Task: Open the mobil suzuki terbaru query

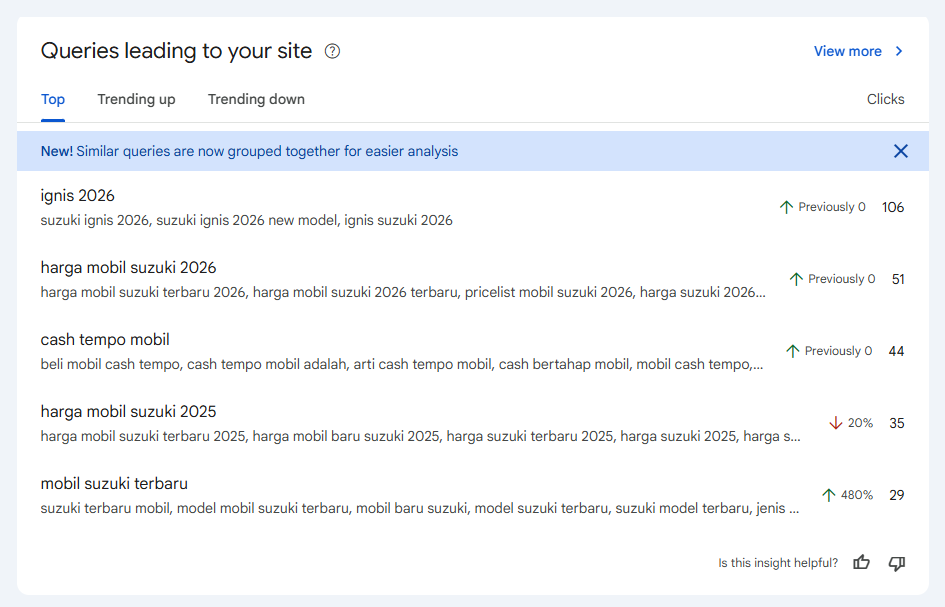Action: [x=114, y=484]
